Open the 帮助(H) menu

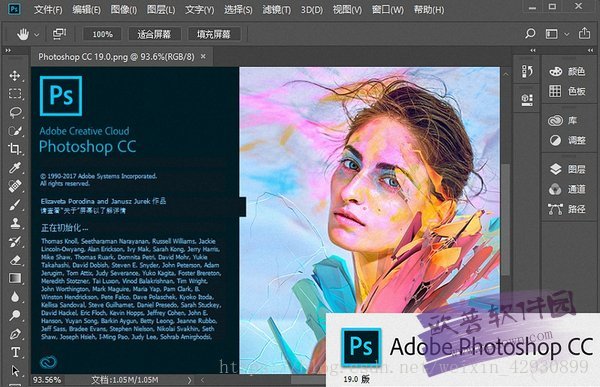pyautogui.click(x=429, y=10)
